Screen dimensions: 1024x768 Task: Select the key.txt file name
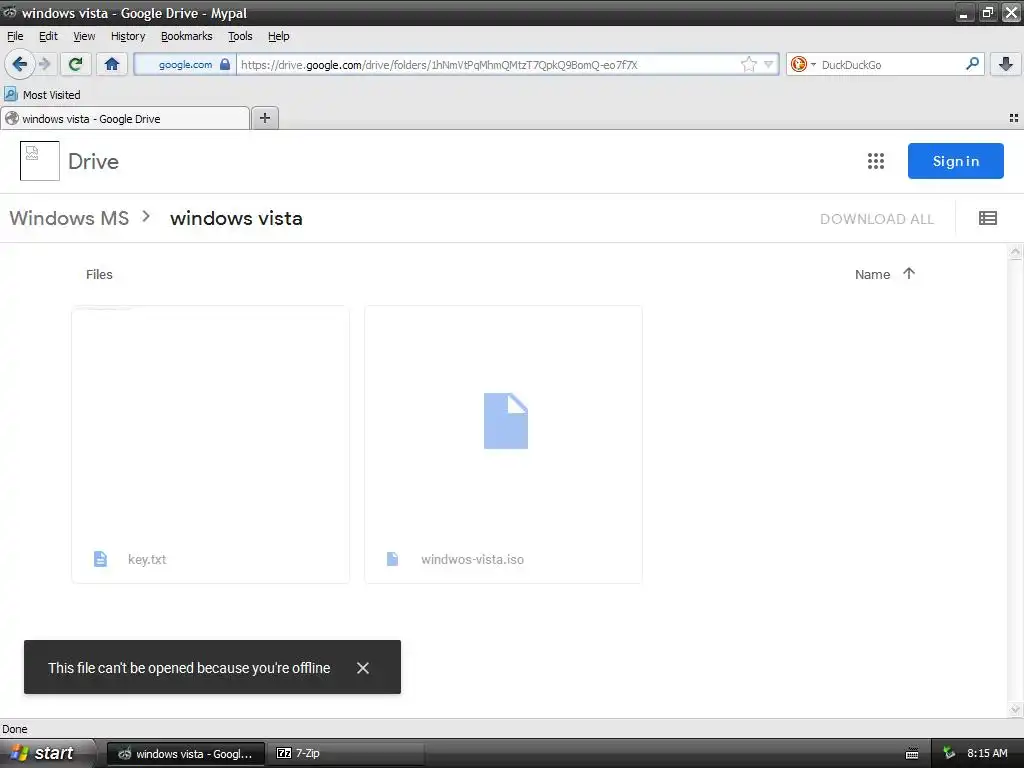click(x=147, y=559)
